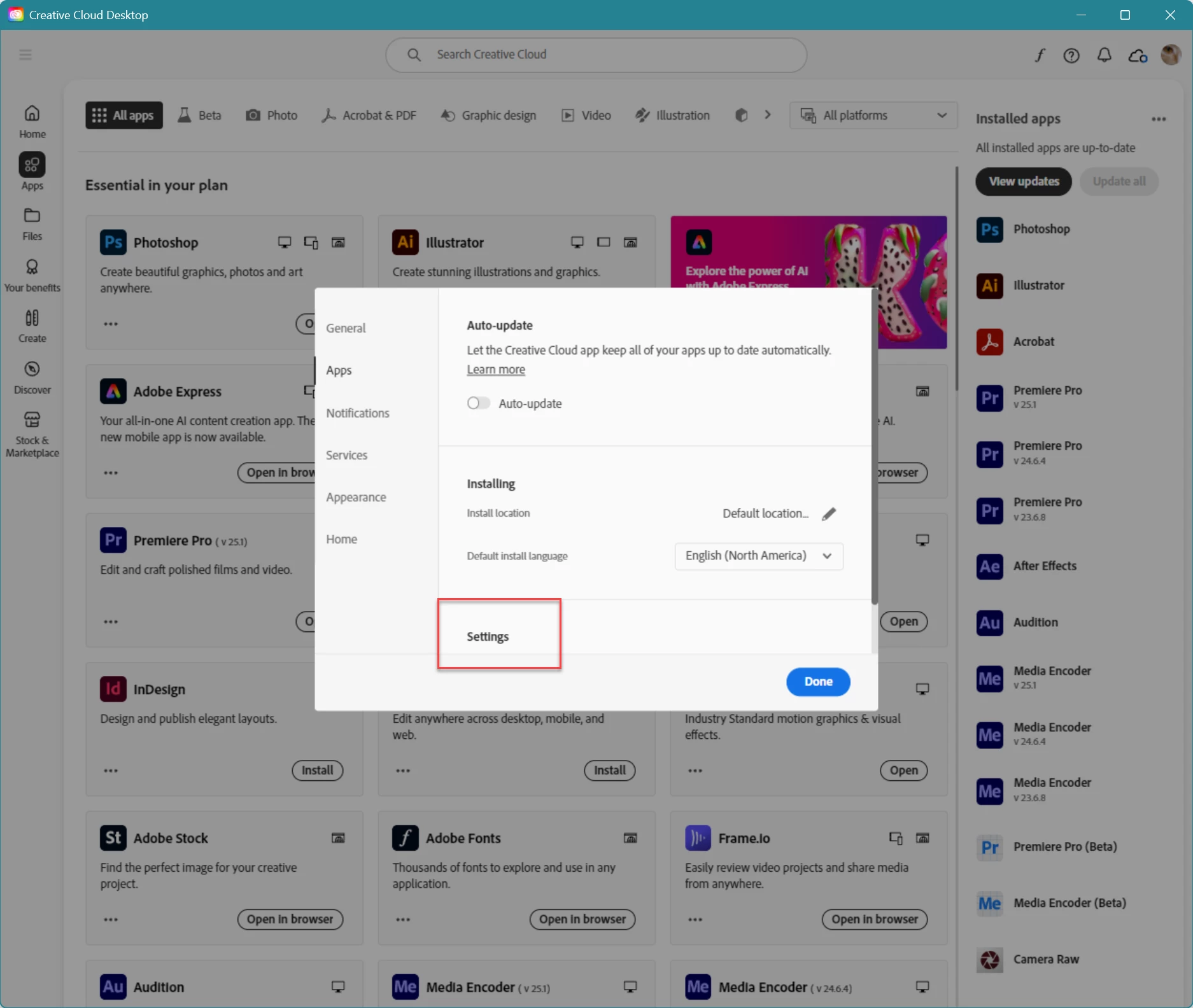Follow the Learn more link
Viewport: 1193px width, 1008px height.
point(496,370)
